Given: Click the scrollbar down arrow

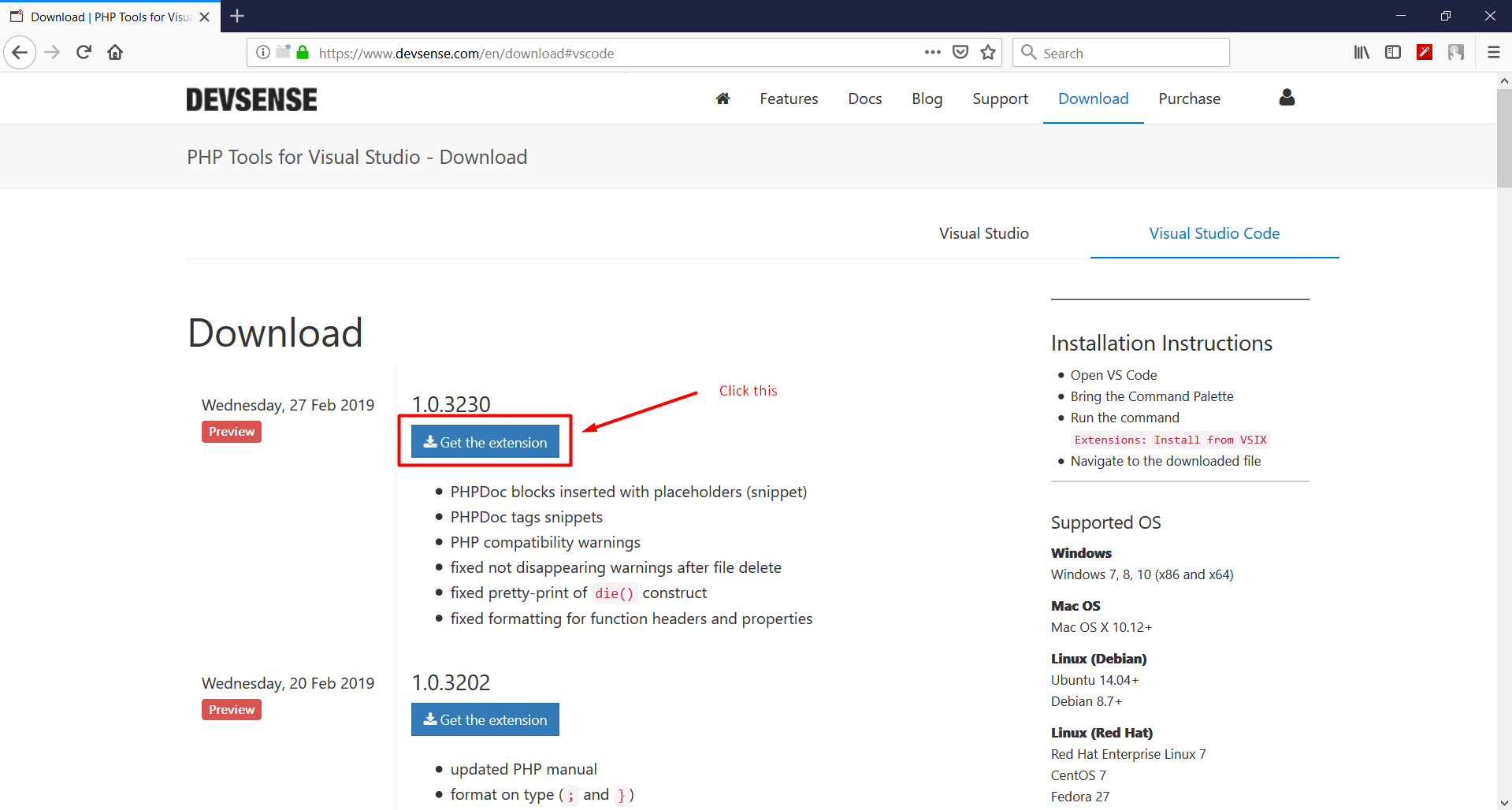Looking at the screenshot, I should [x=1504, y=802].
